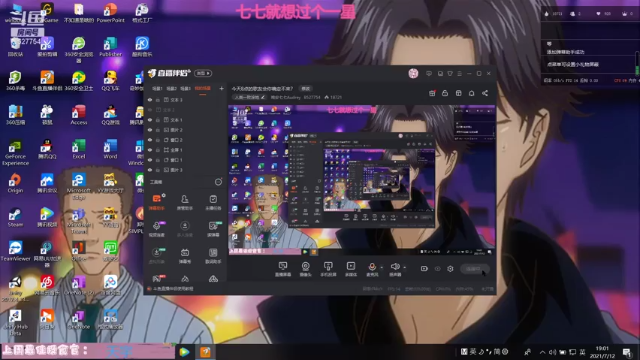Click the screen capture source icon
This screenshot has width=640, height=360.
tap(282, 267)
